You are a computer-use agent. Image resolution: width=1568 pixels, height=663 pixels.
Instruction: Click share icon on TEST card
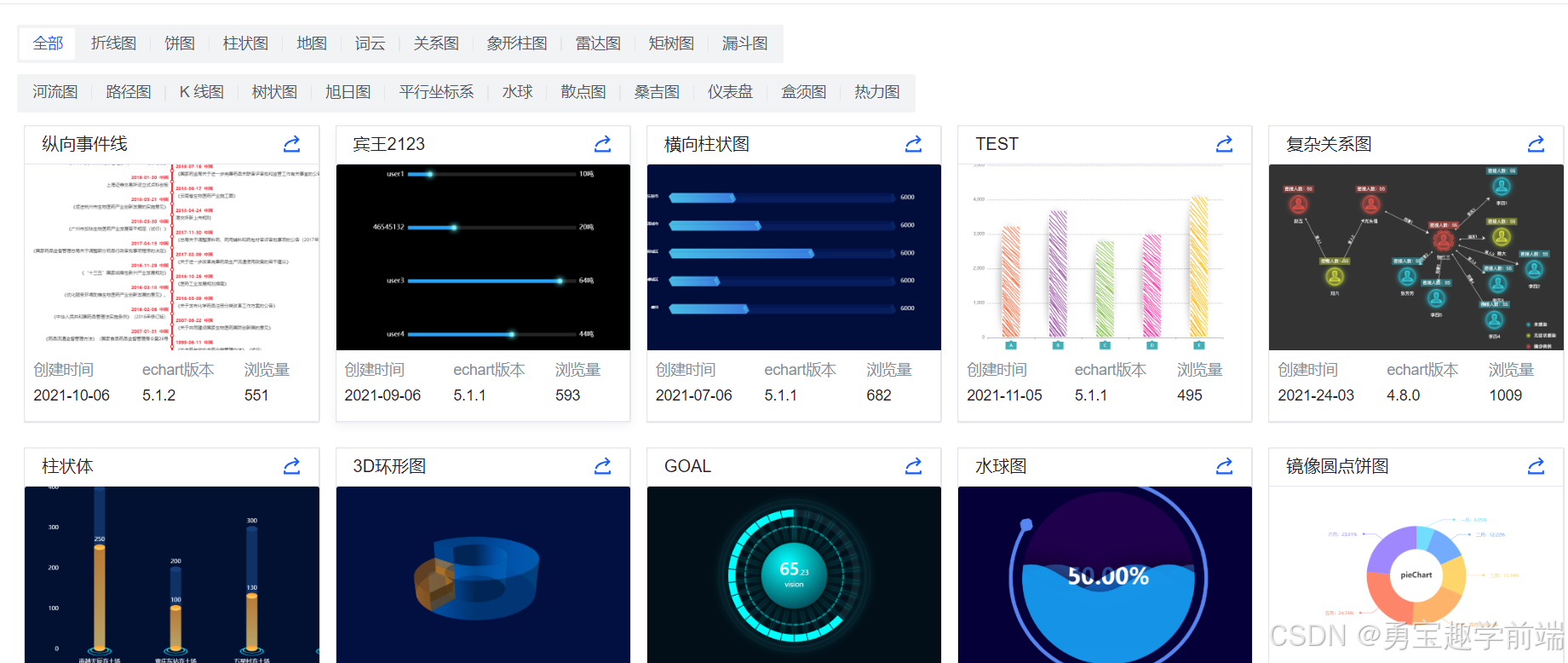point(1224,144)
